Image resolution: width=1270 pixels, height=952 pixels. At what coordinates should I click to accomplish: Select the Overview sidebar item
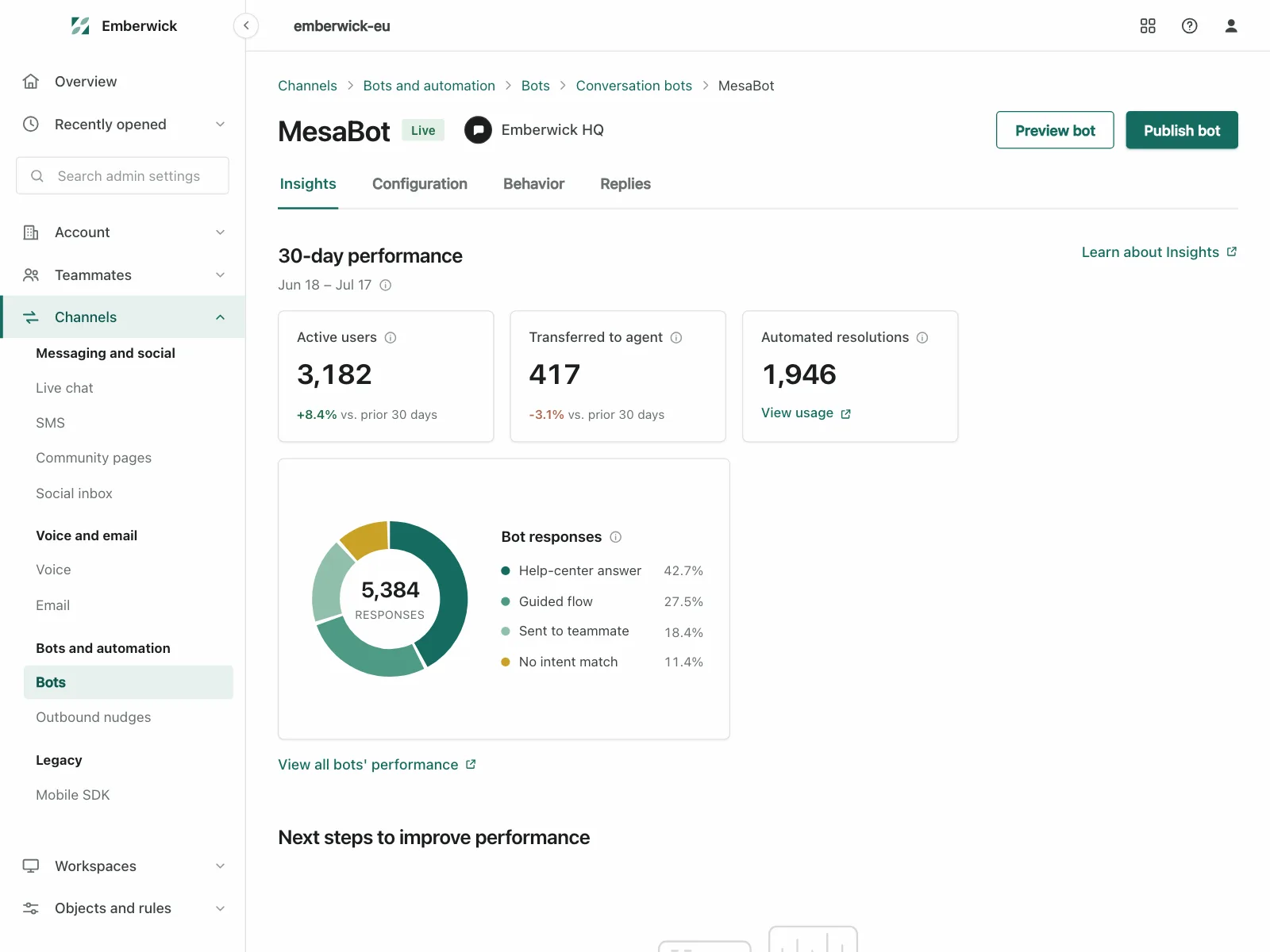click(122, 82)
